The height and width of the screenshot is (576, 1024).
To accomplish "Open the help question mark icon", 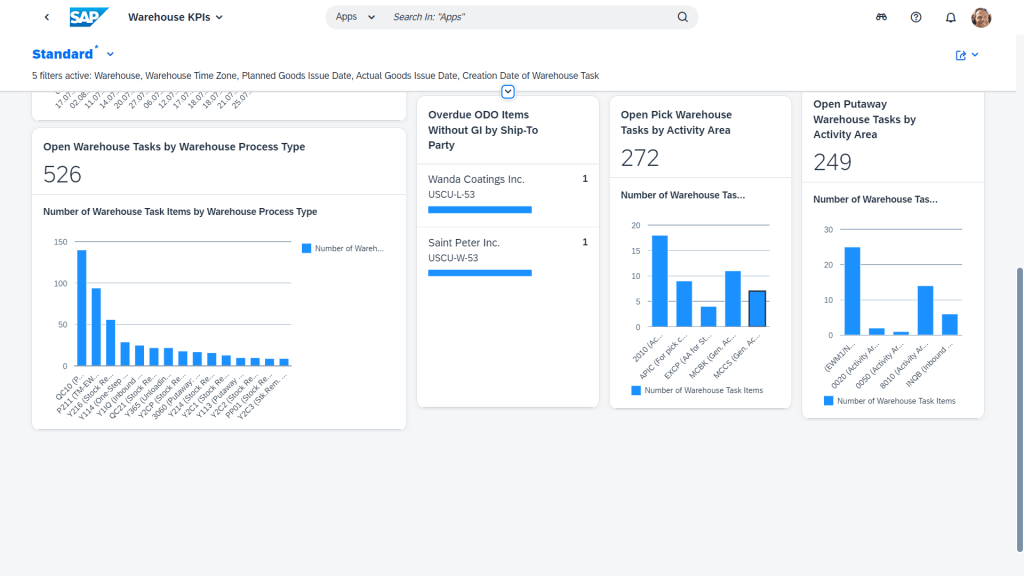I will click(x=916, y=17).
